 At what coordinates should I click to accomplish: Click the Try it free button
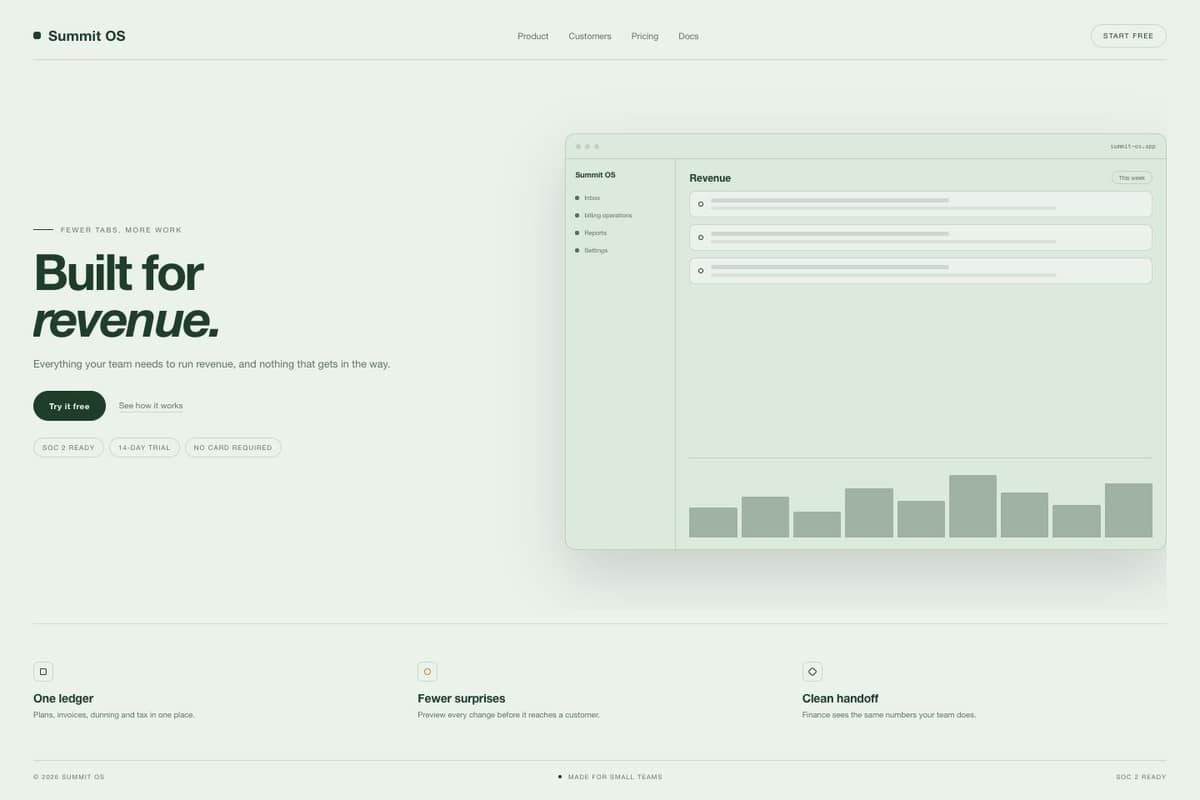(x=69, y=406)
